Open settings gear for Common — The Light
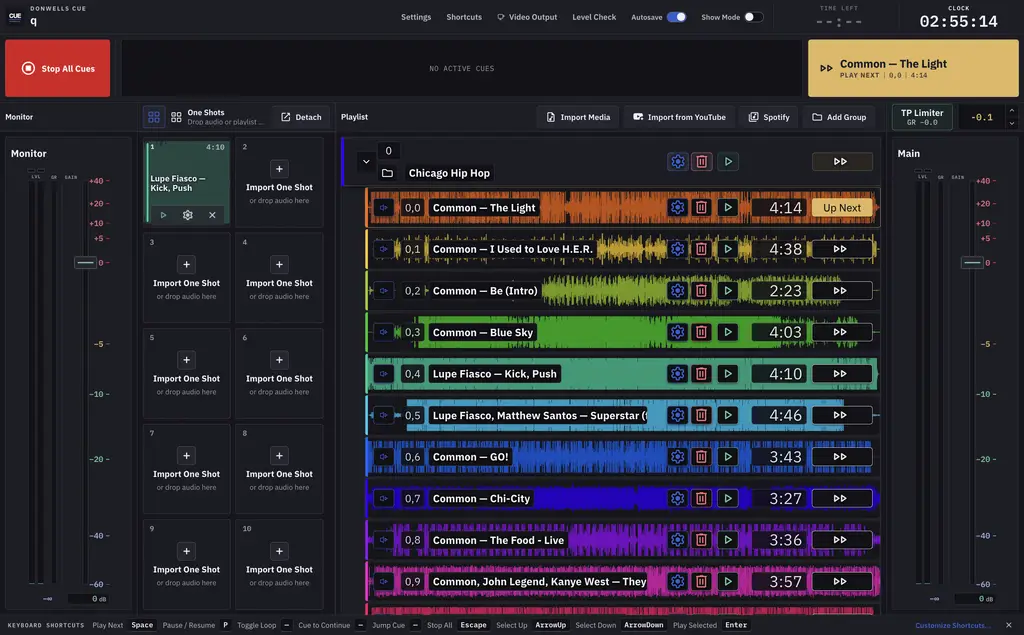The image size is (1024, 635). (677, 208)
